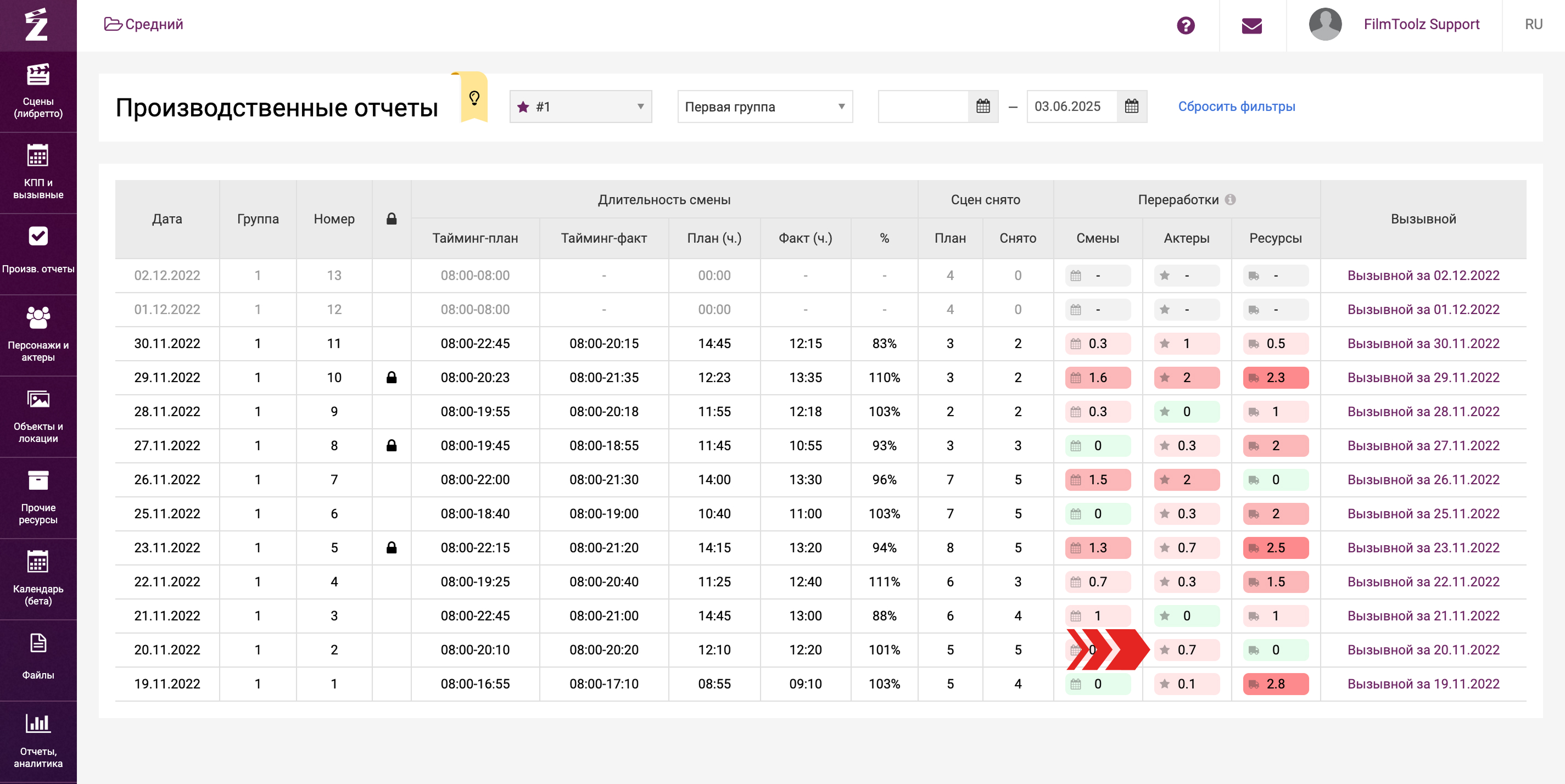Click Факт (ч.) value 09:10
The image size is (1565, 784).
click(x=805, y=683)
